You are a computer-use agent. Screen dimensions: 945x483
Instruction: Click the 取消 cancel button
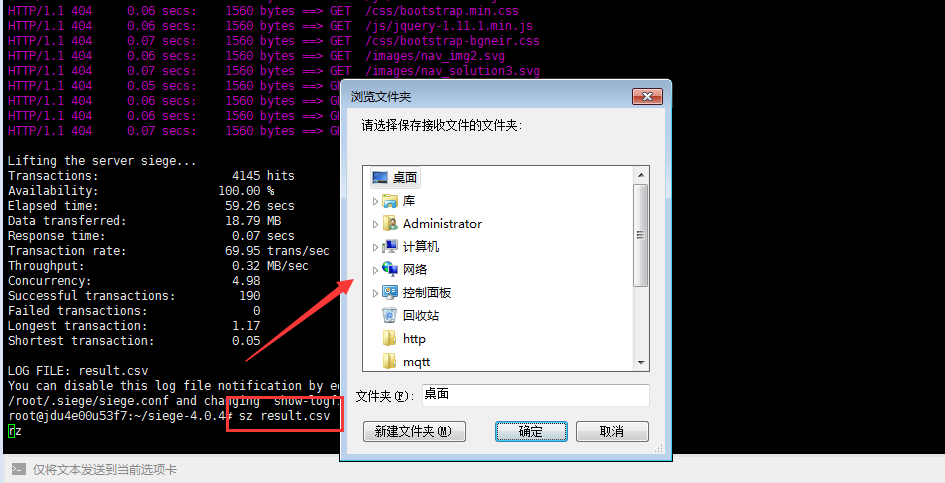point(612,431)
